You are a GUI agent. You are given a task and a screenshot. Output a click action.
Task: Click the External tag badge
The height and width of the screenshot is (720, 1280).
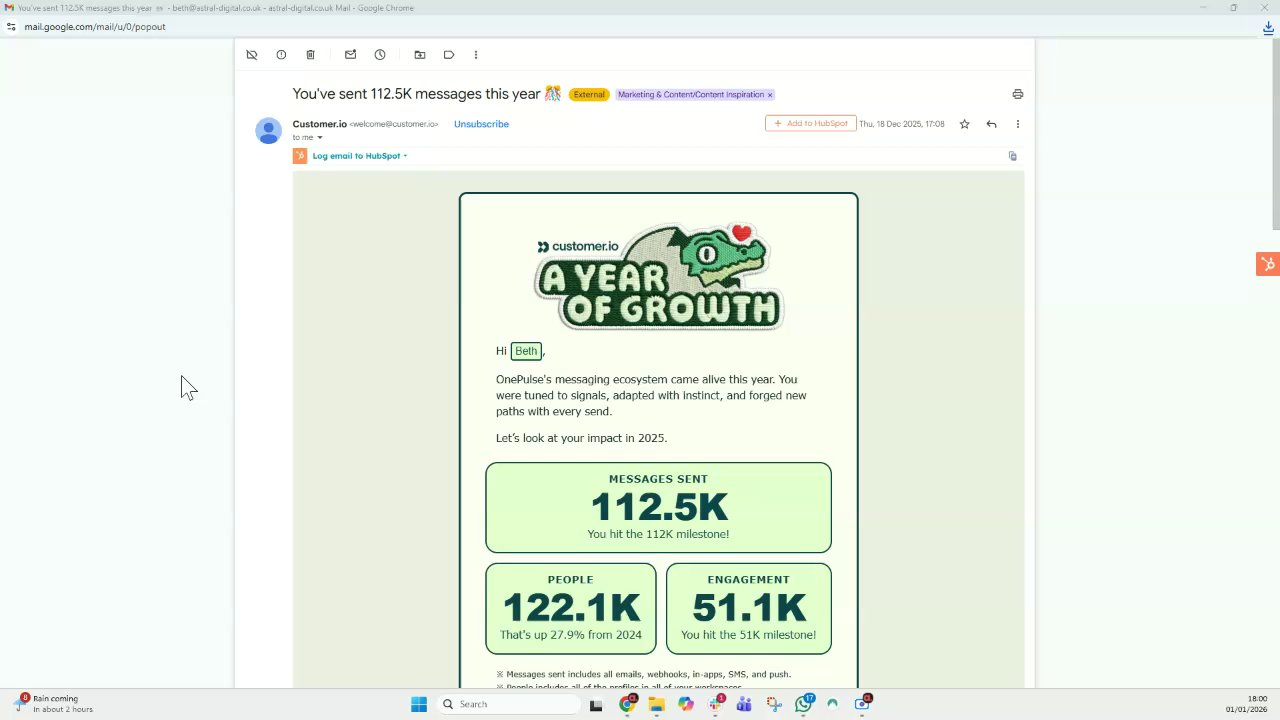point(589,95)
